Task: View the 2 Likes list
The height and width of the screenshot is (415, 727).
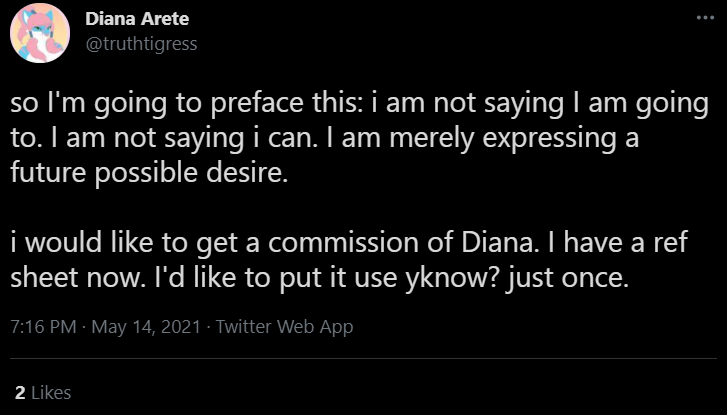Action: 43,393
